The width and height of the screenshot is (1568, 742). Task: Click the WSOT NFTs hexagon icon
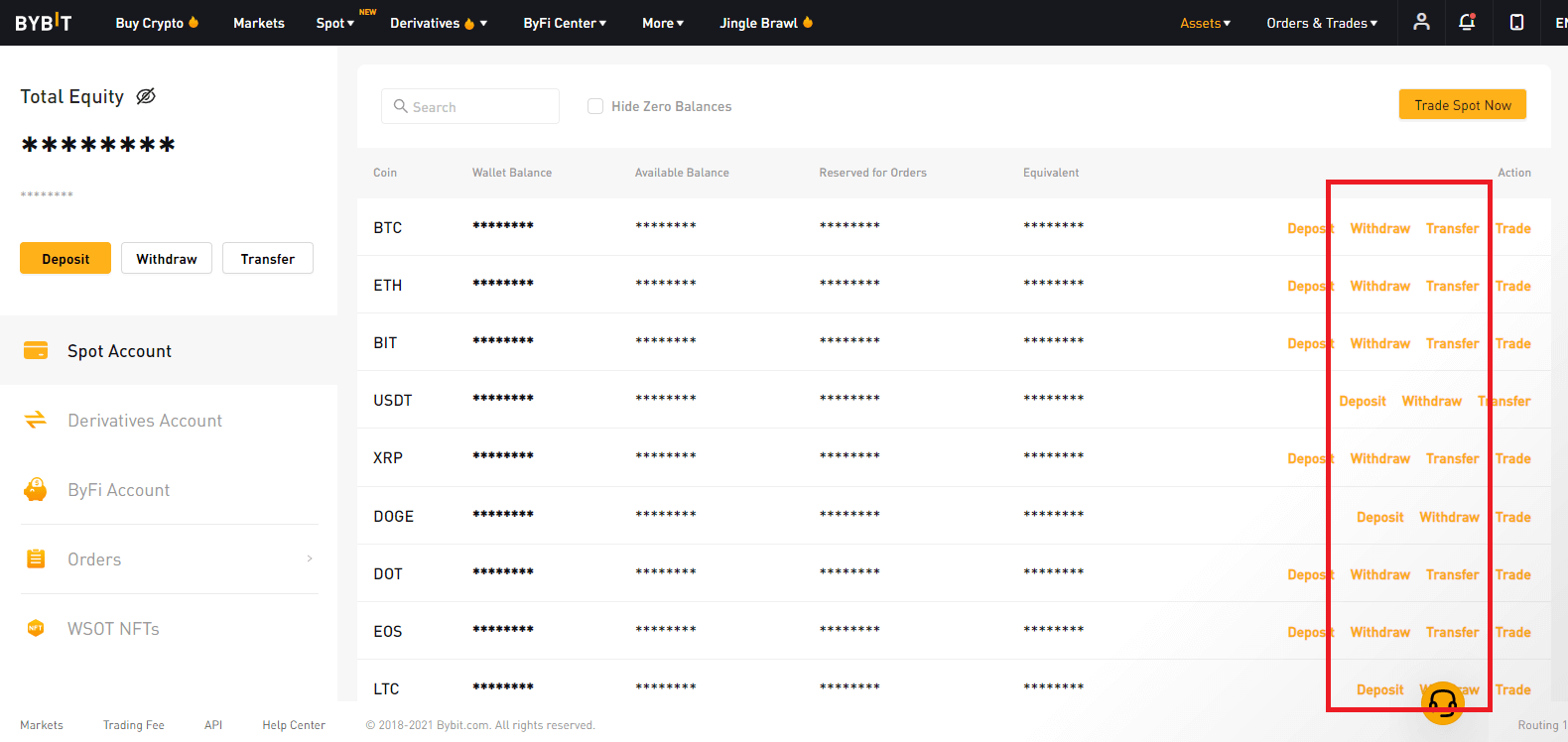click(x=36, y=628)
